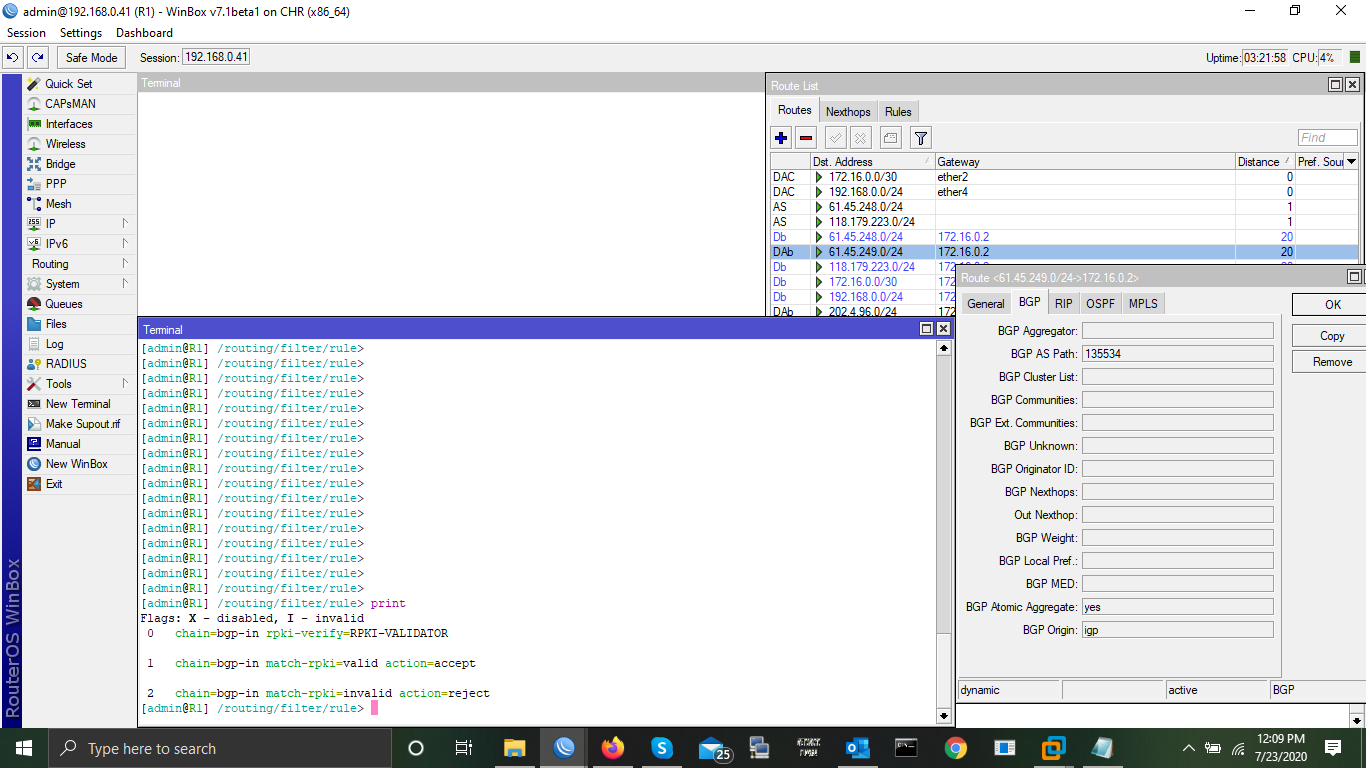Open Manual from sidebar
The image size is (1366, 768).
coord(63,444)
